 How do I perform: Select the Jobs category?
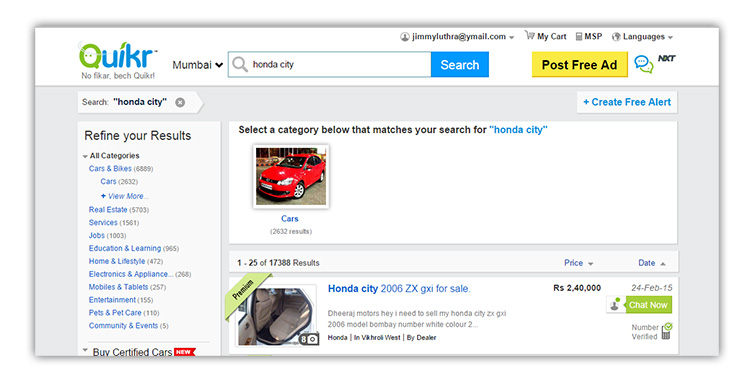coord(97,236)
